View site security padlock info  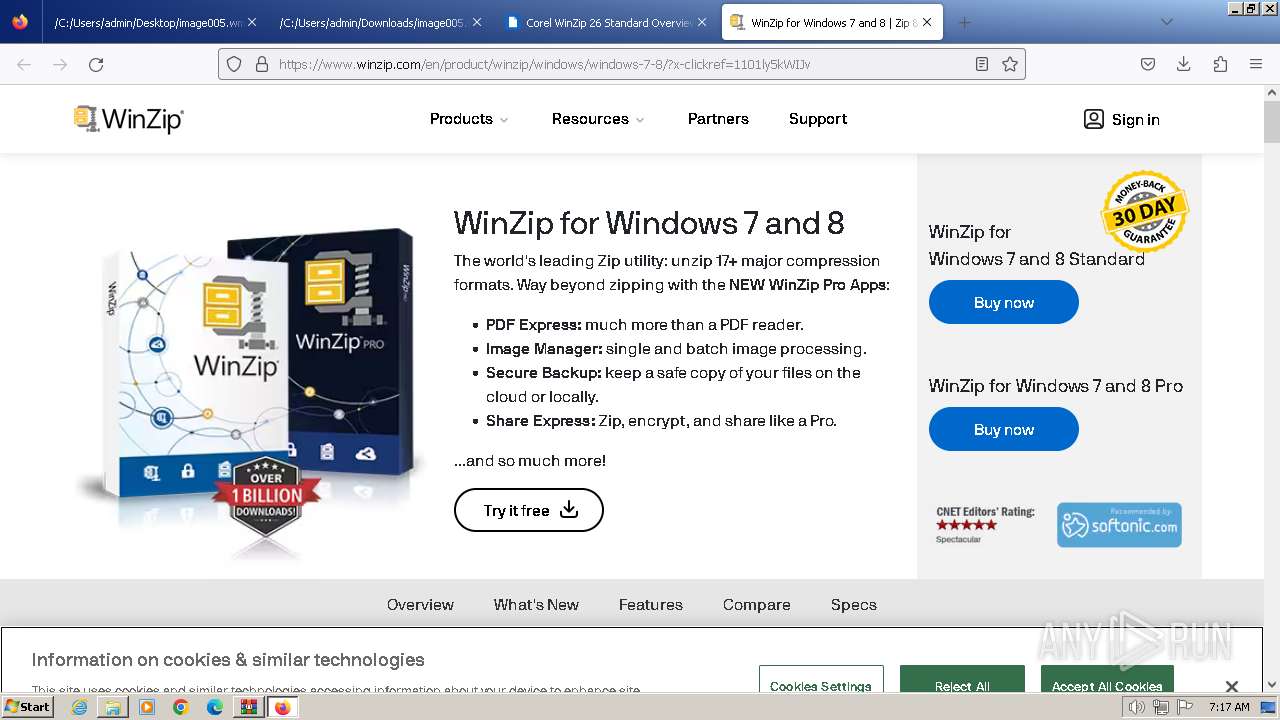[262, 64]
